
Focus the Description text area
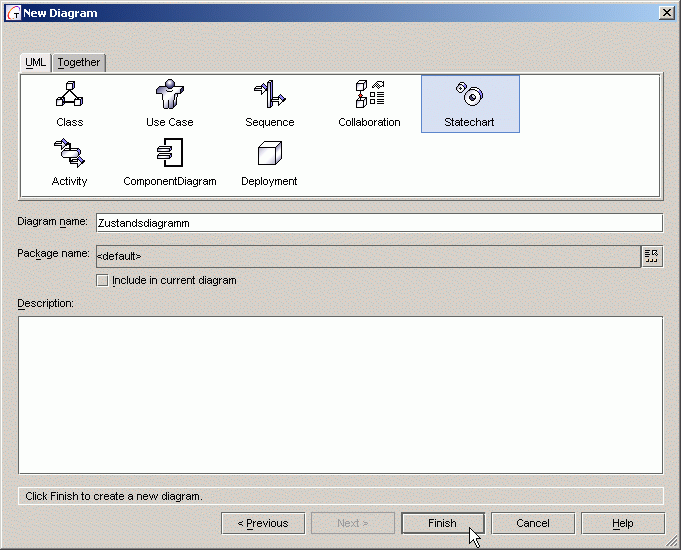(x=340, y=394)
